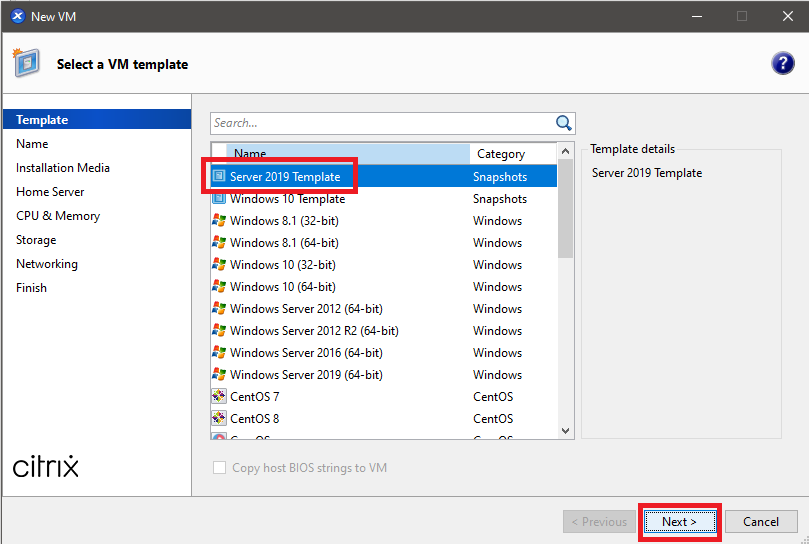Click the search magnifier icon
The width and height of the screenshot is (809, 544).
pyautogui.click(x=564, y=123)
